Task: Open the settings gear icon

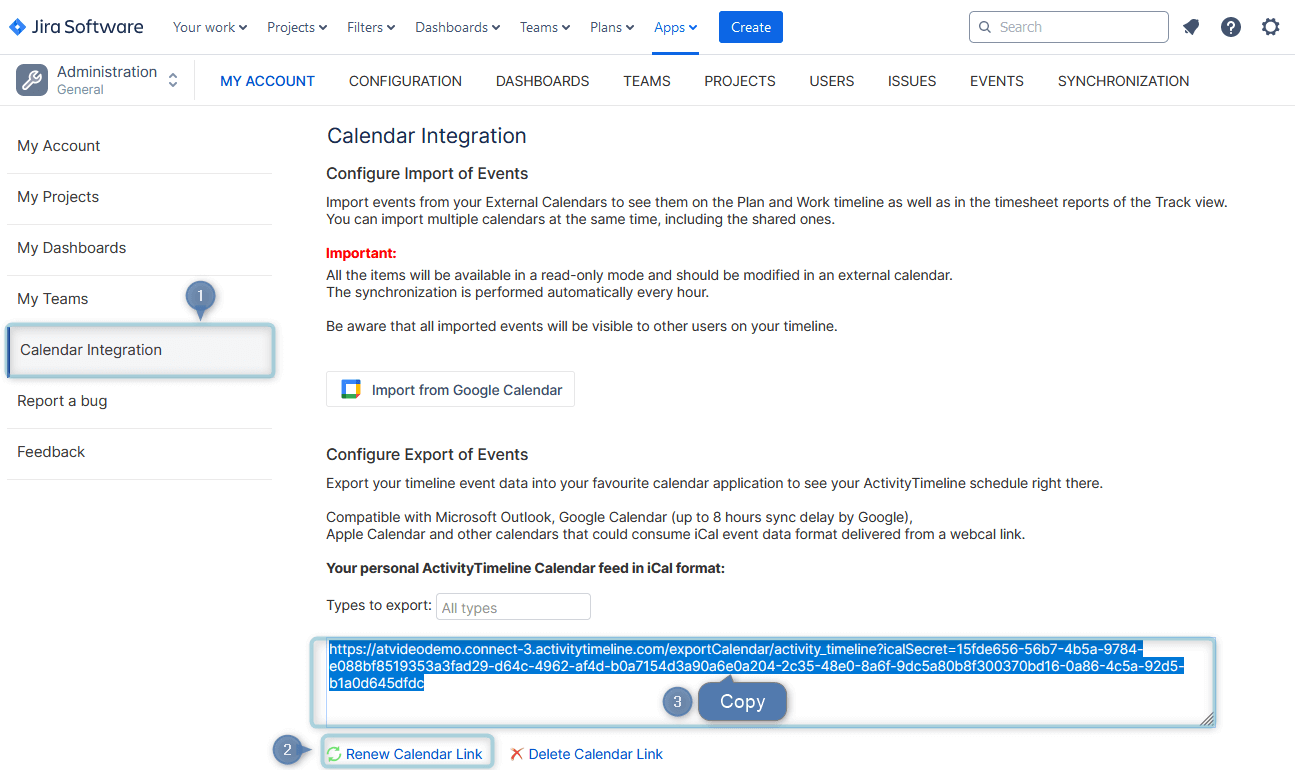Action: click(x=1271, y=27)
